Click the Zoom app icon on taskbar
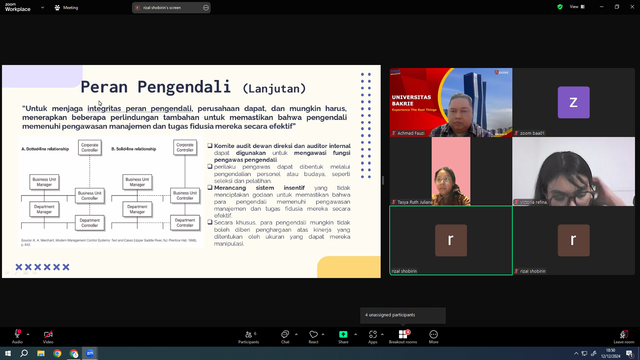Viewport: 640px width, 360px height. (90, 353)
